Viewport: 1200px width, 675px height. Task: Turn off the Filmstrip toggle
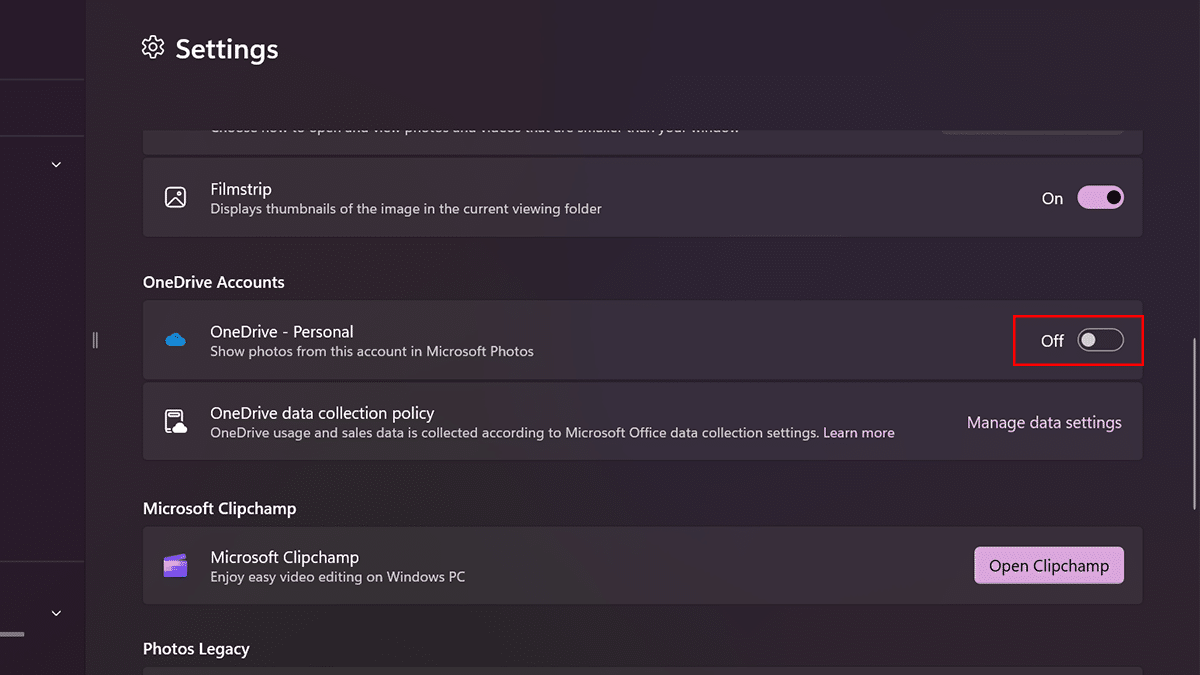pyautogui.click(x=1100, y=198)
